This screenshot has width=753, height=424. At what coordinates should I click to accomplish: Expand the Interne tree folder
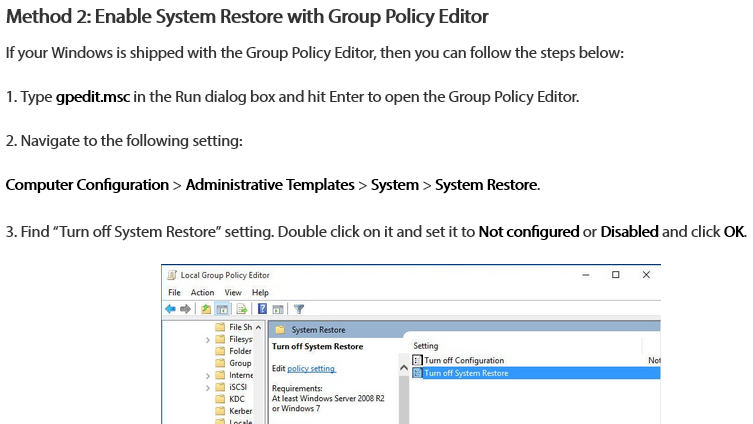208,375
